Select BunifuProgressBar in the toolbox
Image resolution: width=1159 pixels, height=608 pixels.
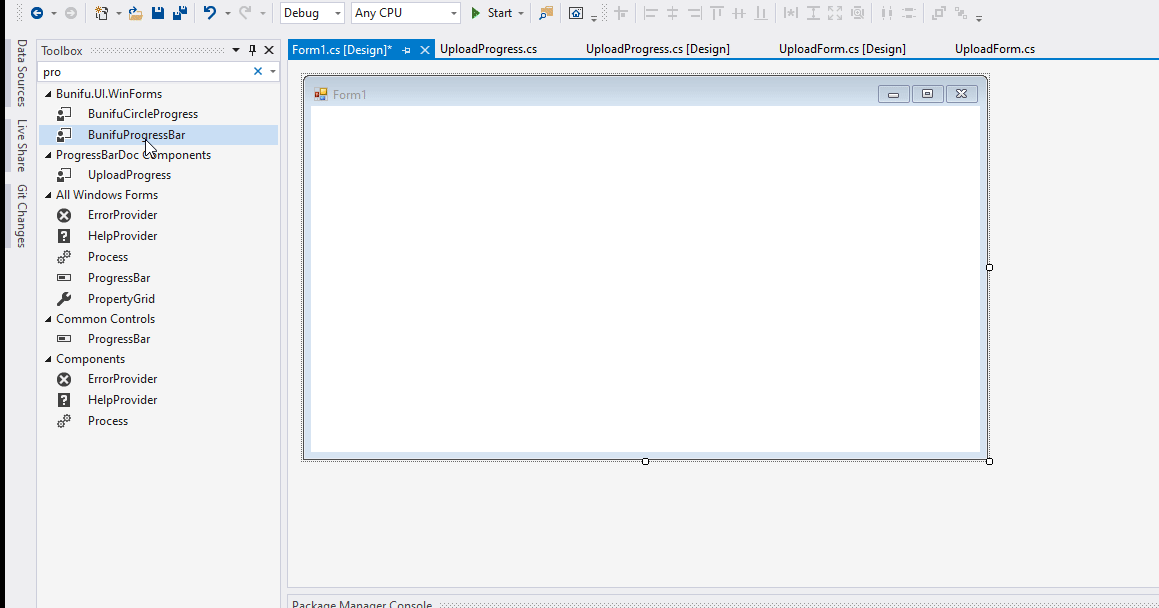click(158, 134)
